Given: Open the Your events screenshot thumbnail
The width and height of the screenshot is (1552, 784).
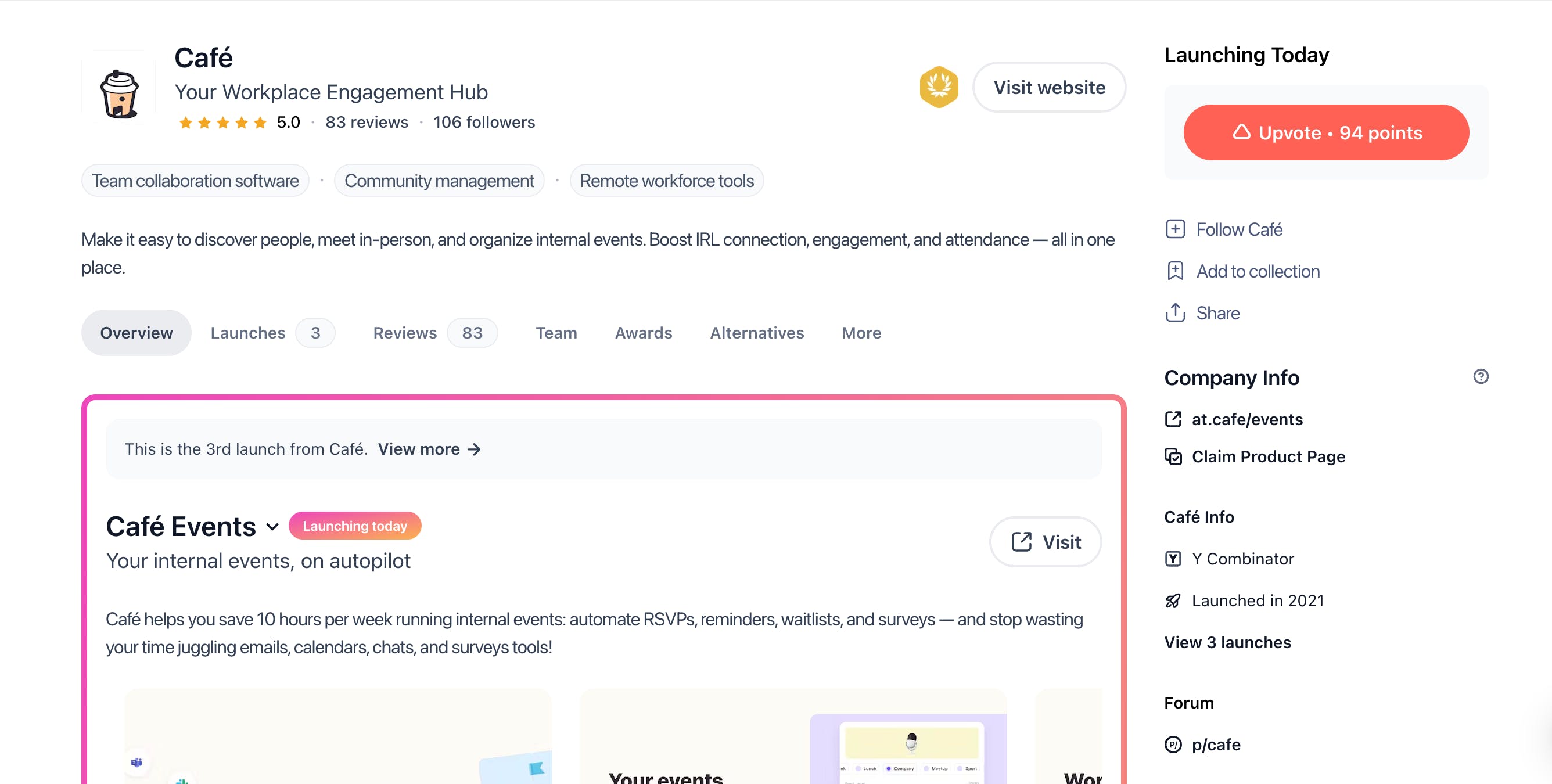Looking at the screenshot, I should (x=792, y=738).
